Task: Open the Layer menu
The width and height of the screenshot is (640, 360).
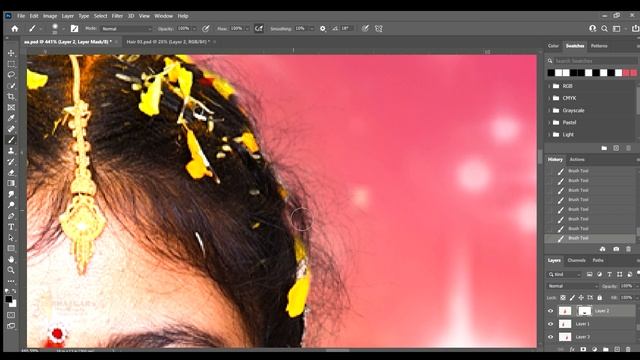Action: (68, 16)
